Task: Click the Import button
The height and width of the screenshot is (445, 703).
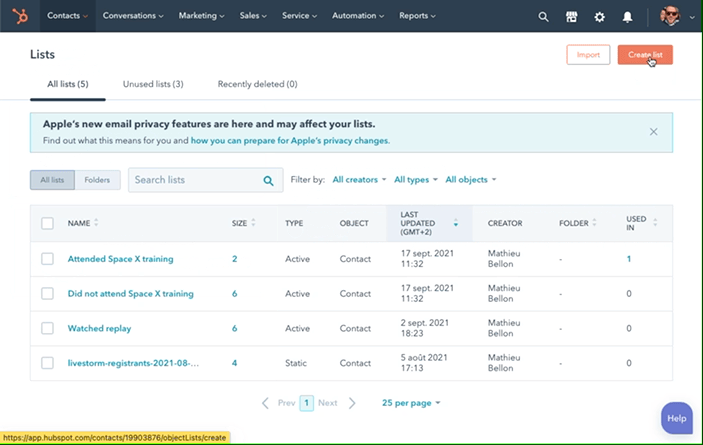Action: pyautogui.click(x=588, y=55)
